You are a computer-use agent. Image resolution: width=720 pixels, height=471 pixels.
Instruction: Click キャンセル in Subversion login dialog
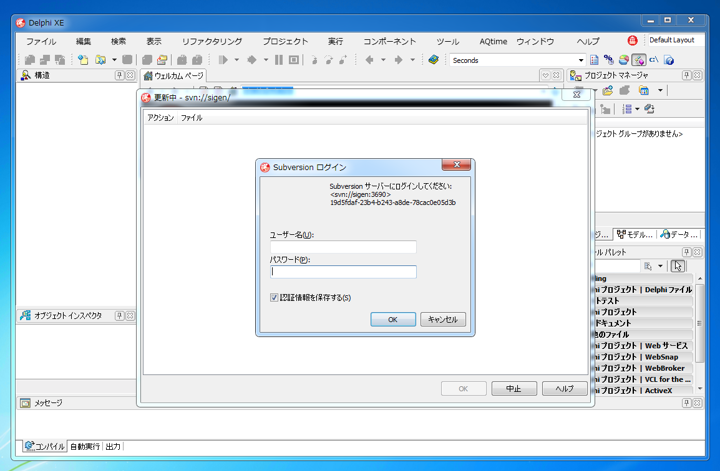point(443,320)
